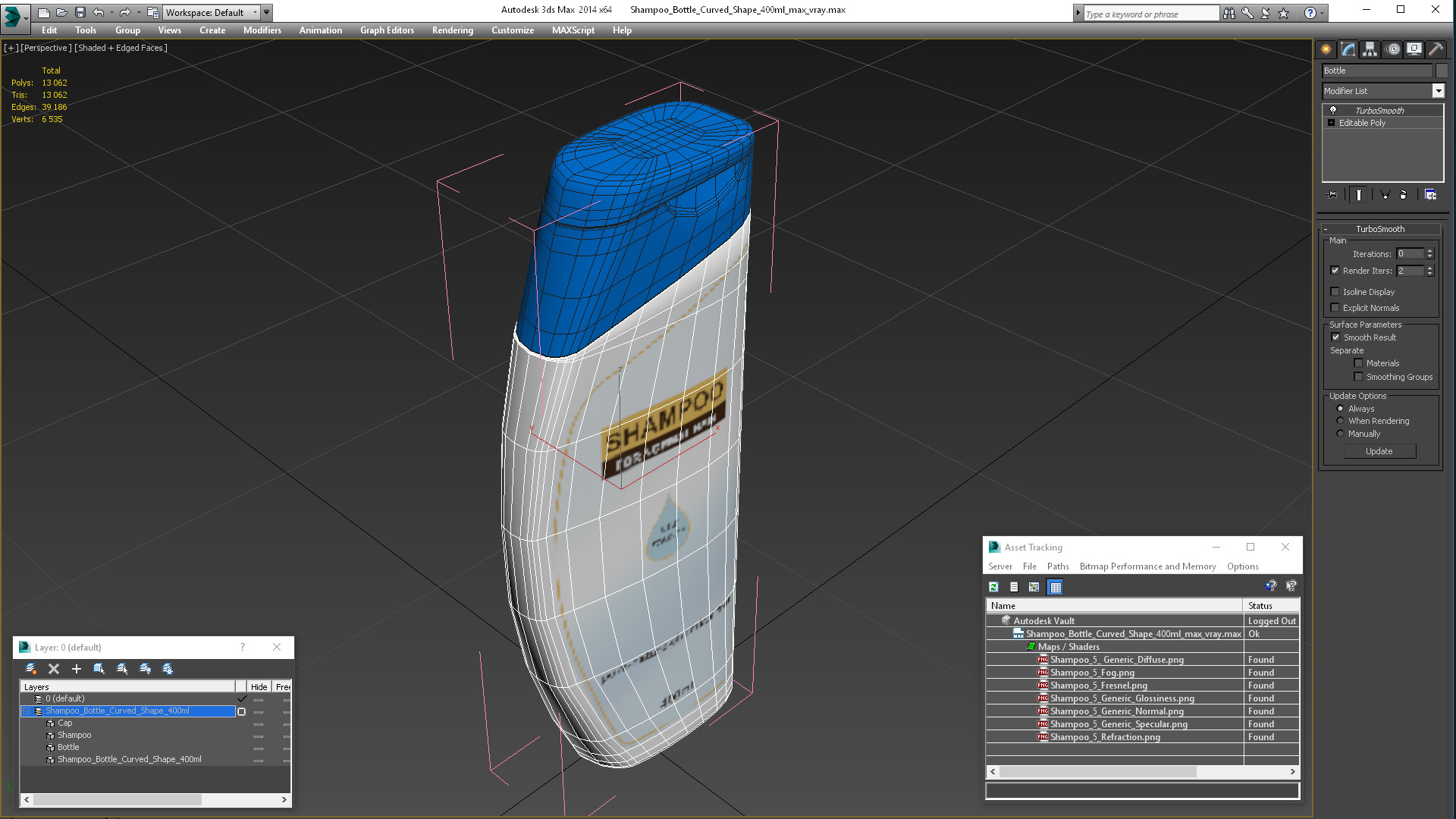Toggle Smooth Result checkbox in TurboSmooth
Viewport: 1456px width, 819px height.
tap(1335, 337)
